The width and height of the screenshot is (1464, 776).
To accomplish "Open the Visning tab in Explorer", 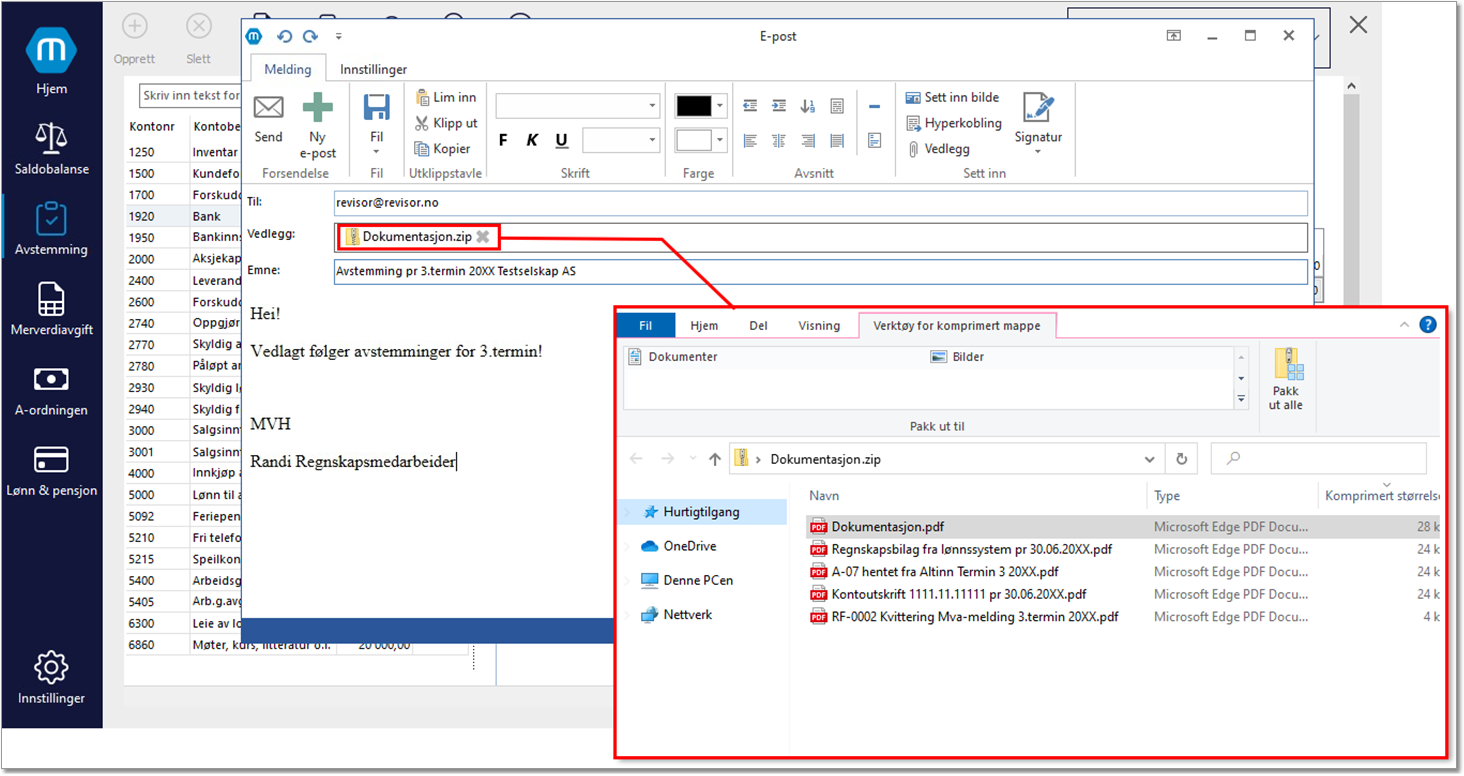I will (819, 325).
